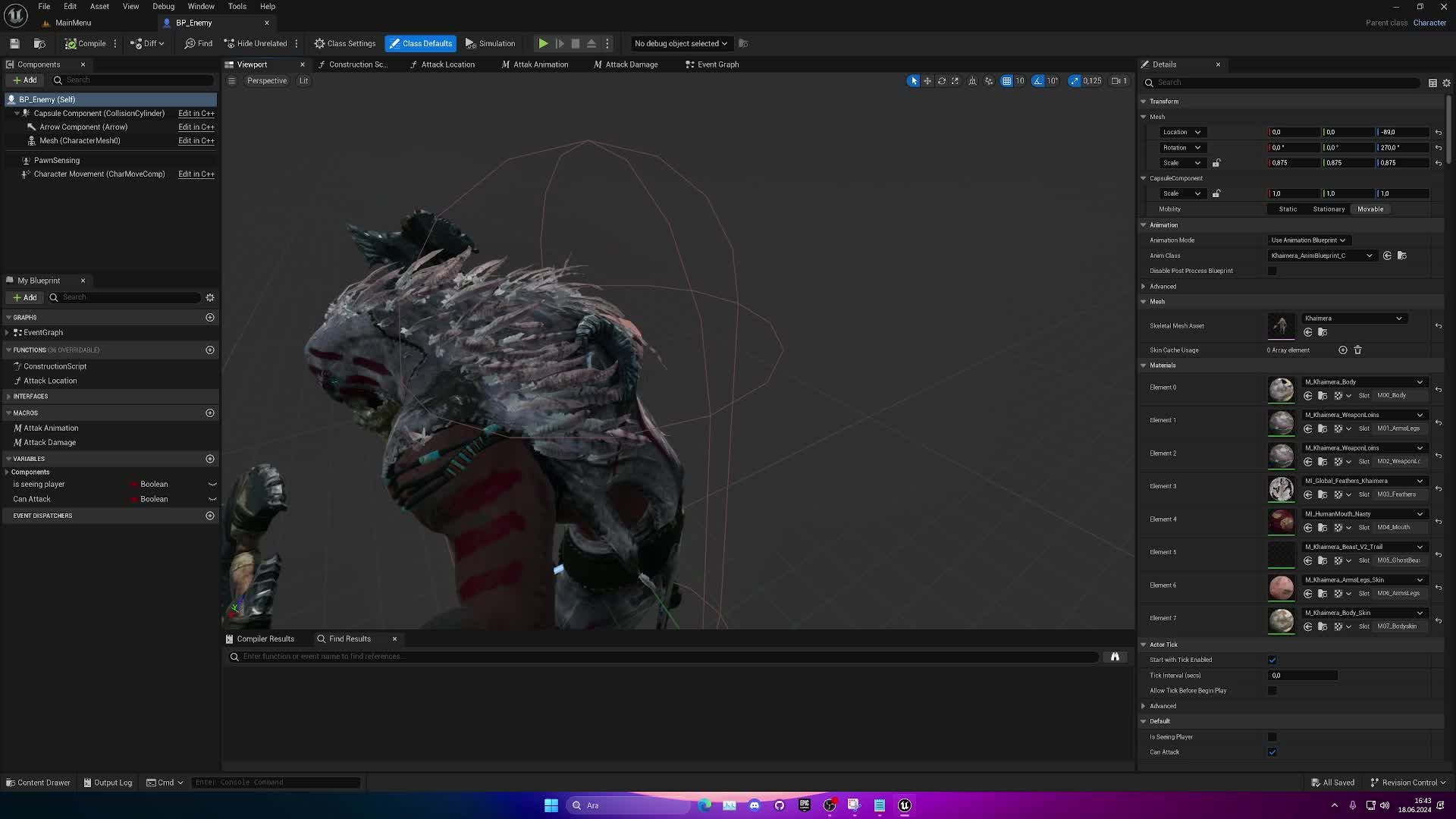
Task: Click the M_Khaimera_Body material thumbnail
Action: pyautogui.click(x=1281, y=390)
